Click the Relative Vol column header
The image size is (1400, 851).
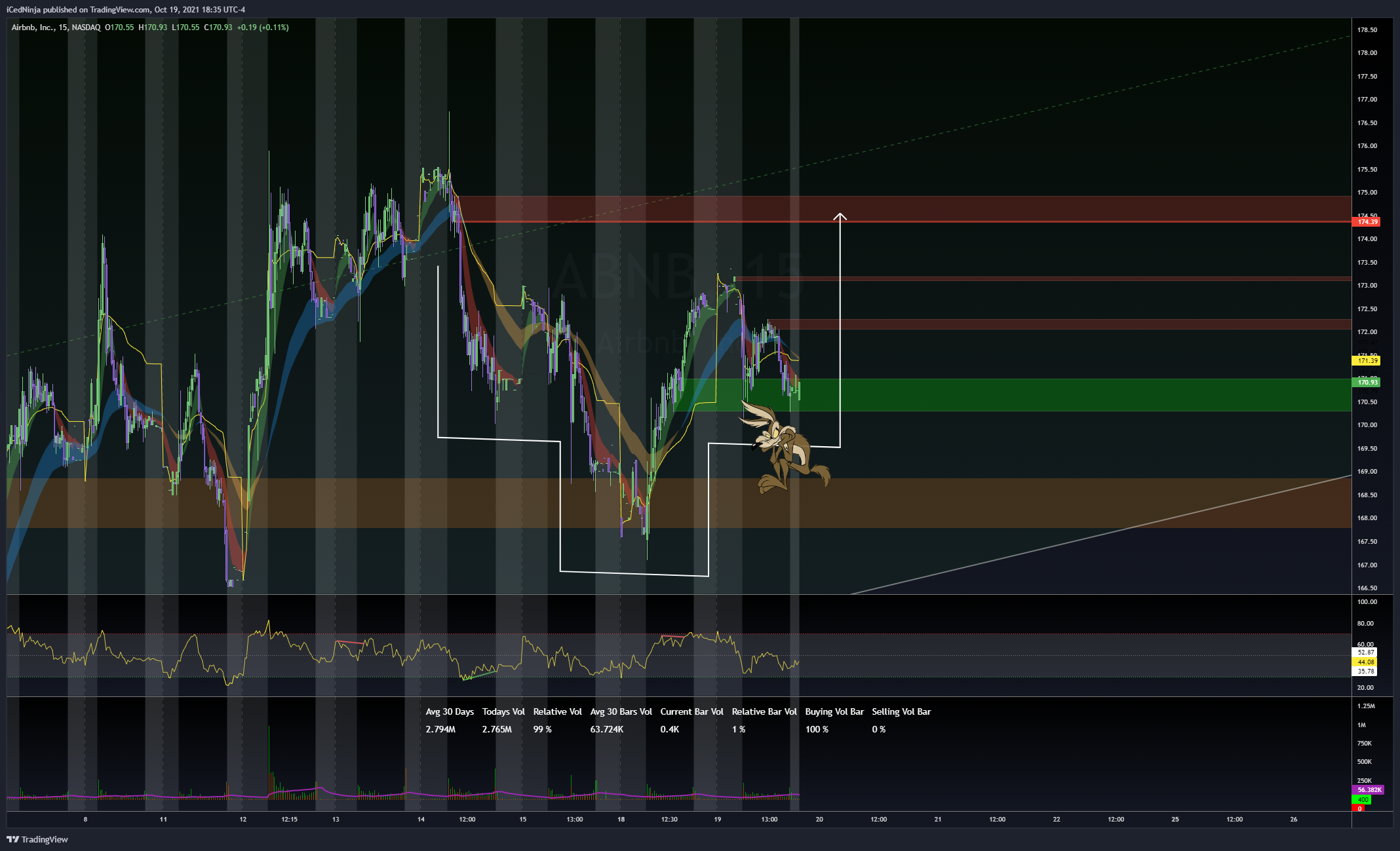pos(557,712)
